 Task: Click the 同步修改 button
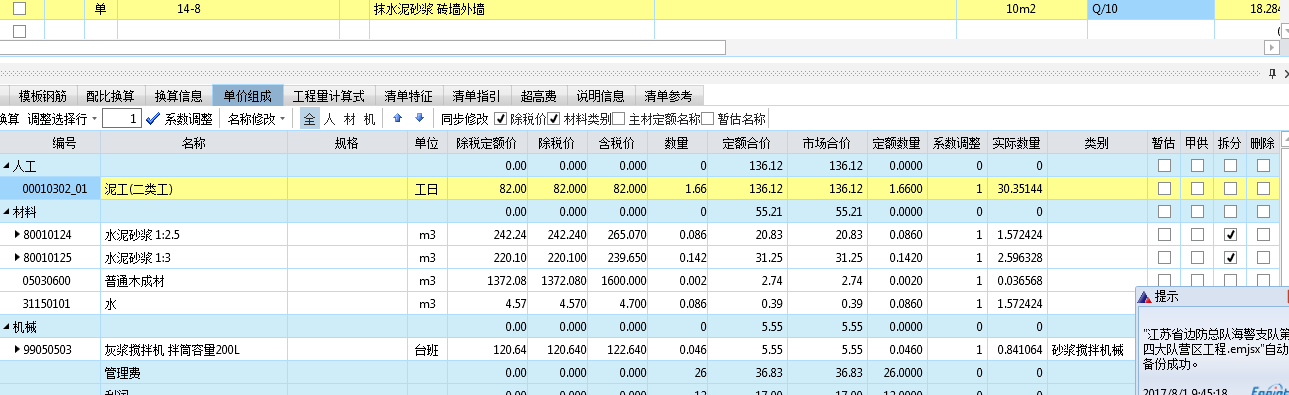pyautogui.click(x=464, y=118)
